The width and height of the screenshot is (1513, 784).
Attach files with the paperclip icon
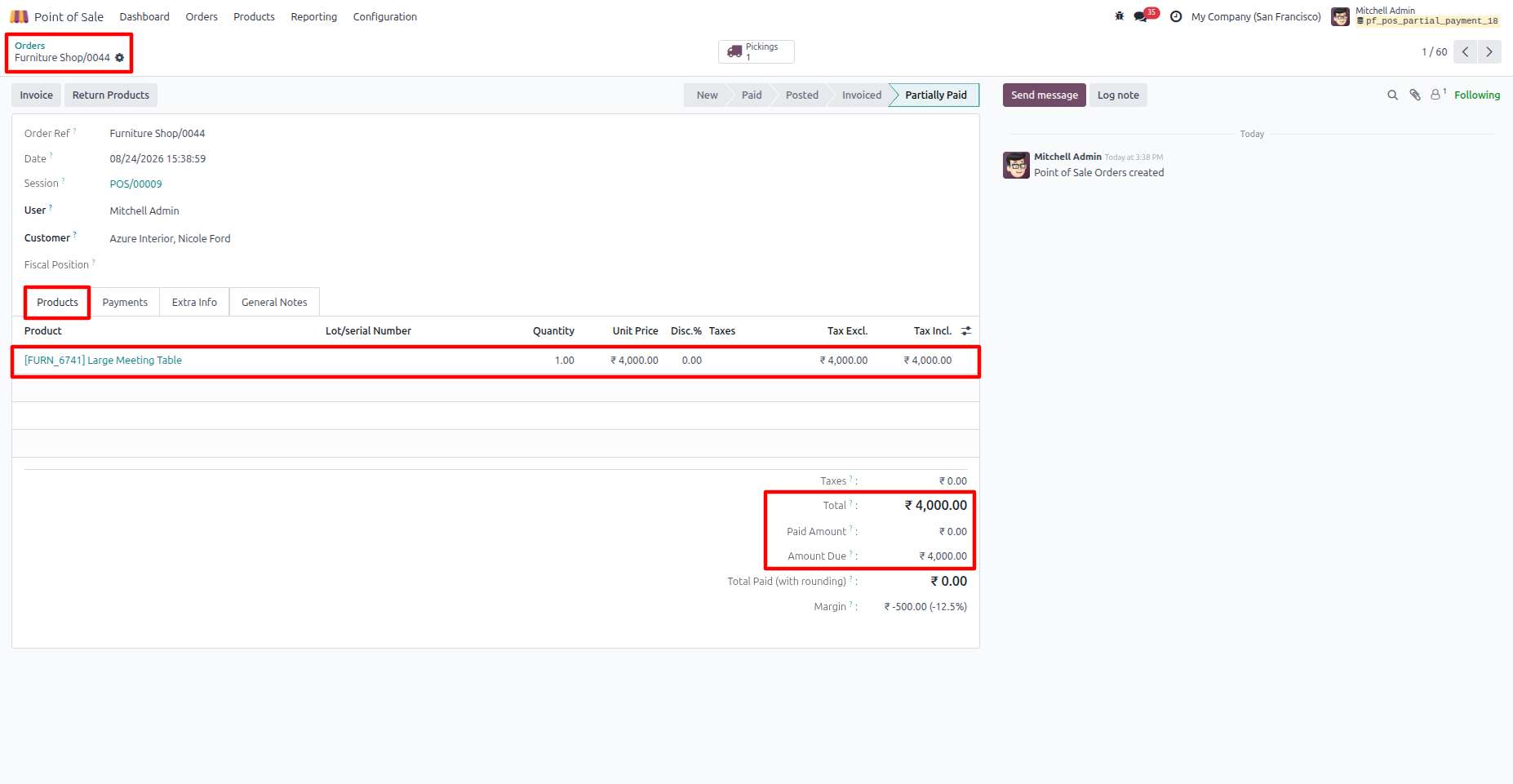point(1415,95)
